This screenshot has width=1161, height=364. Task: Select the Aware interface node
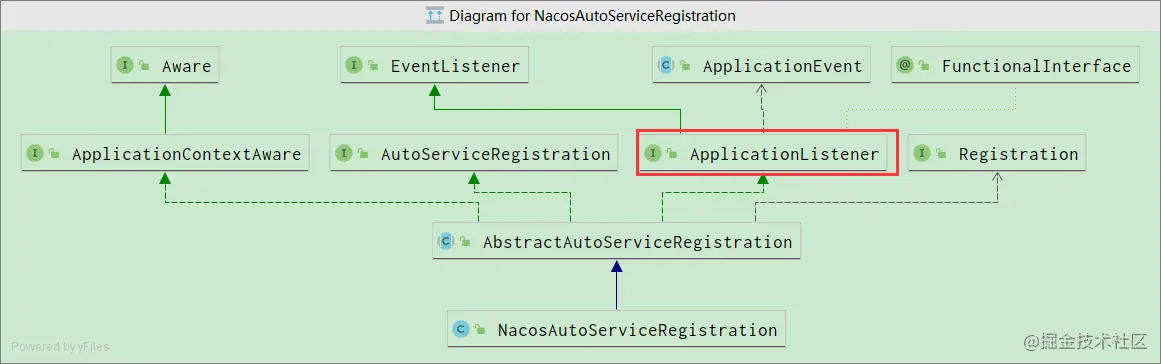(x=164, y=66)
